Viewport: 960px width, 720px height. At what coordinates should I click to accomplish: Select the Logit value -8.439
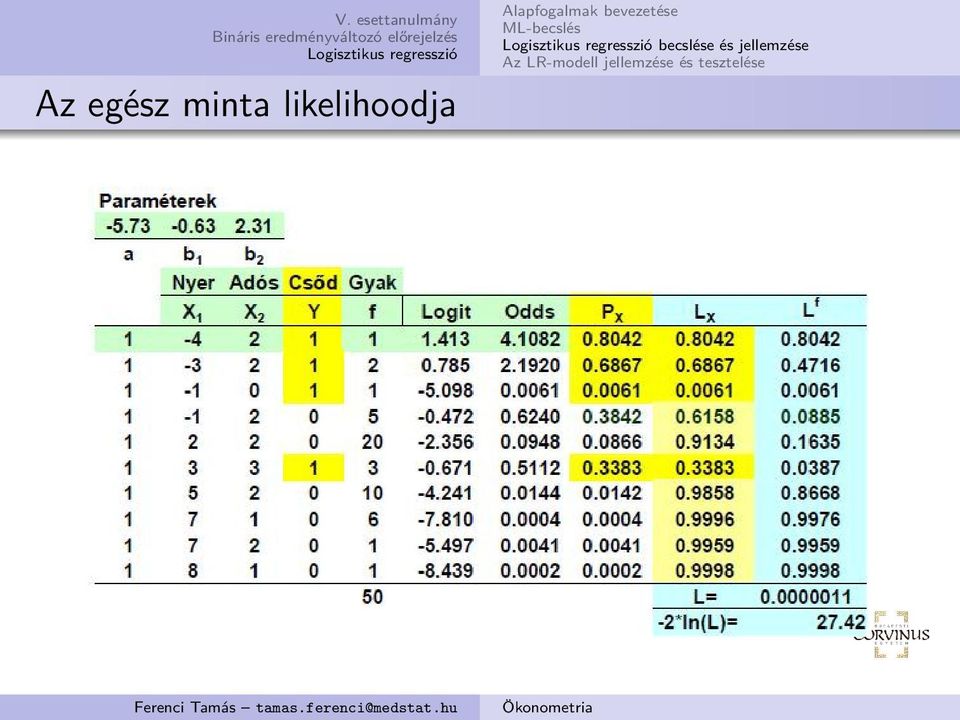click(445, 571)
